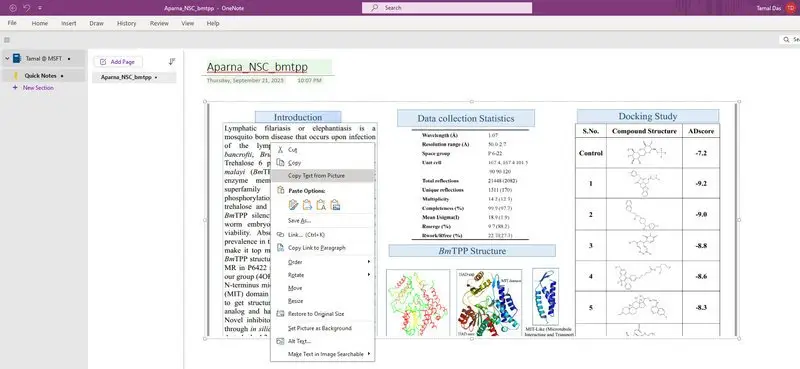Expand the Order submenu
800x369 pixels.
[322, 262]
